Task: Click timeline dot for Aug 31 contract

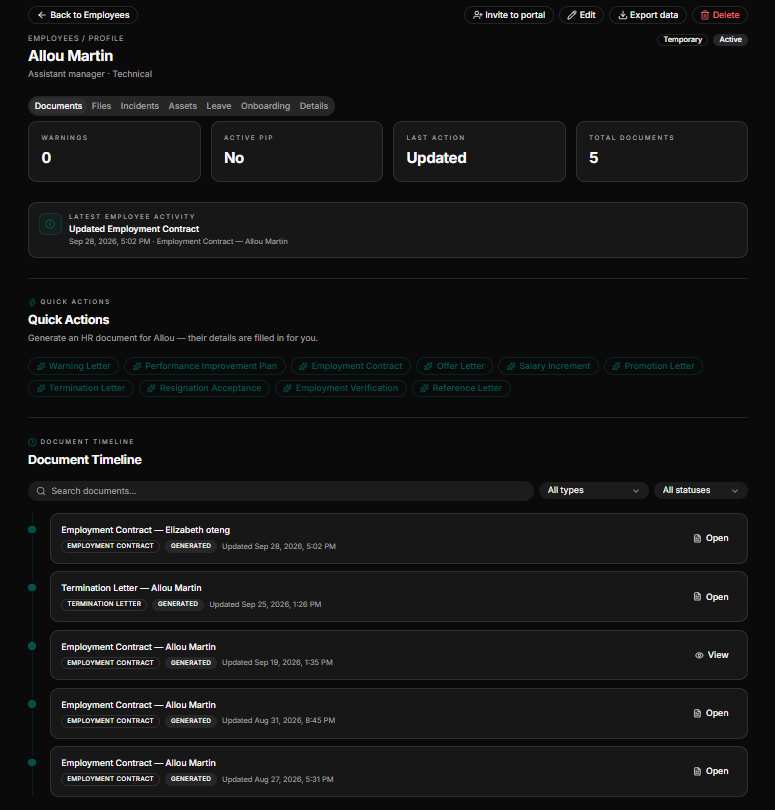Action: tap(32, 704)
